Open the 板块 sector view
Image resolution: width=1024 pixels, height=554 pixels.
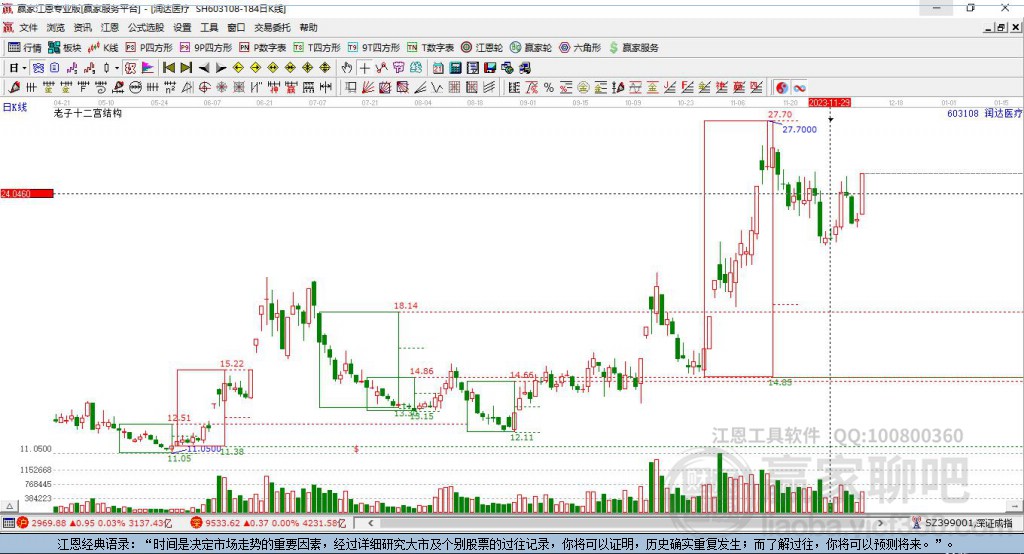(65, 48)
